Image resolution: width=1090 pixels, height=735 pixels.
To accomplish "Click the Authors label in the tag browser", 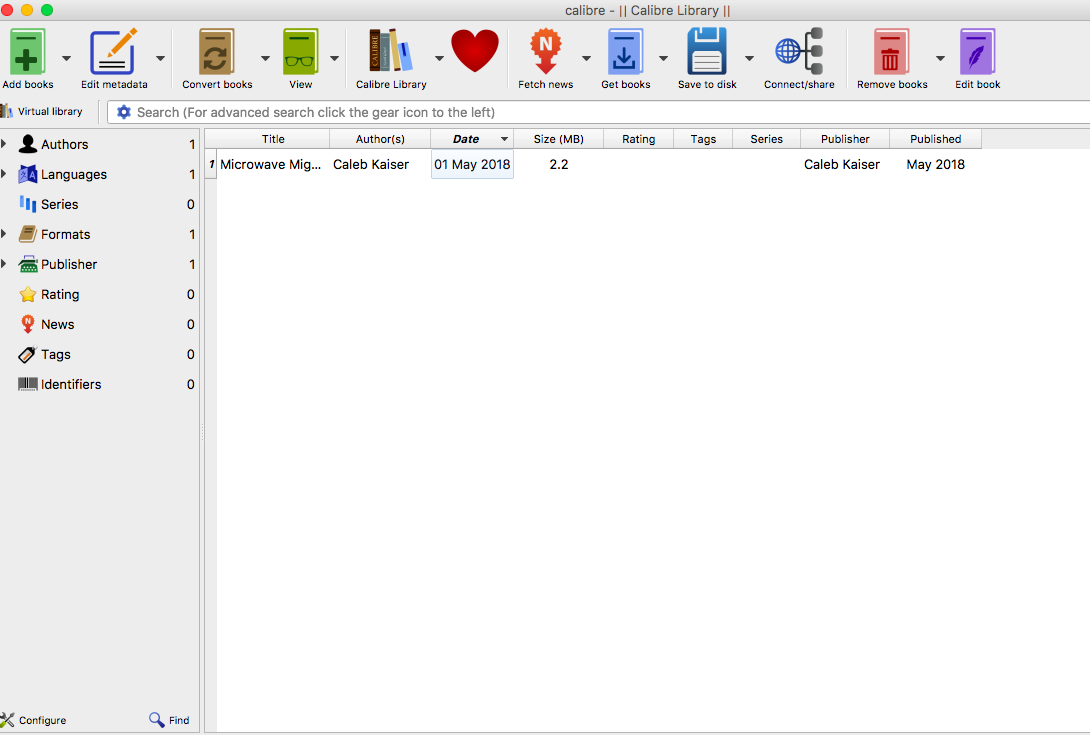I will (65, 145).
